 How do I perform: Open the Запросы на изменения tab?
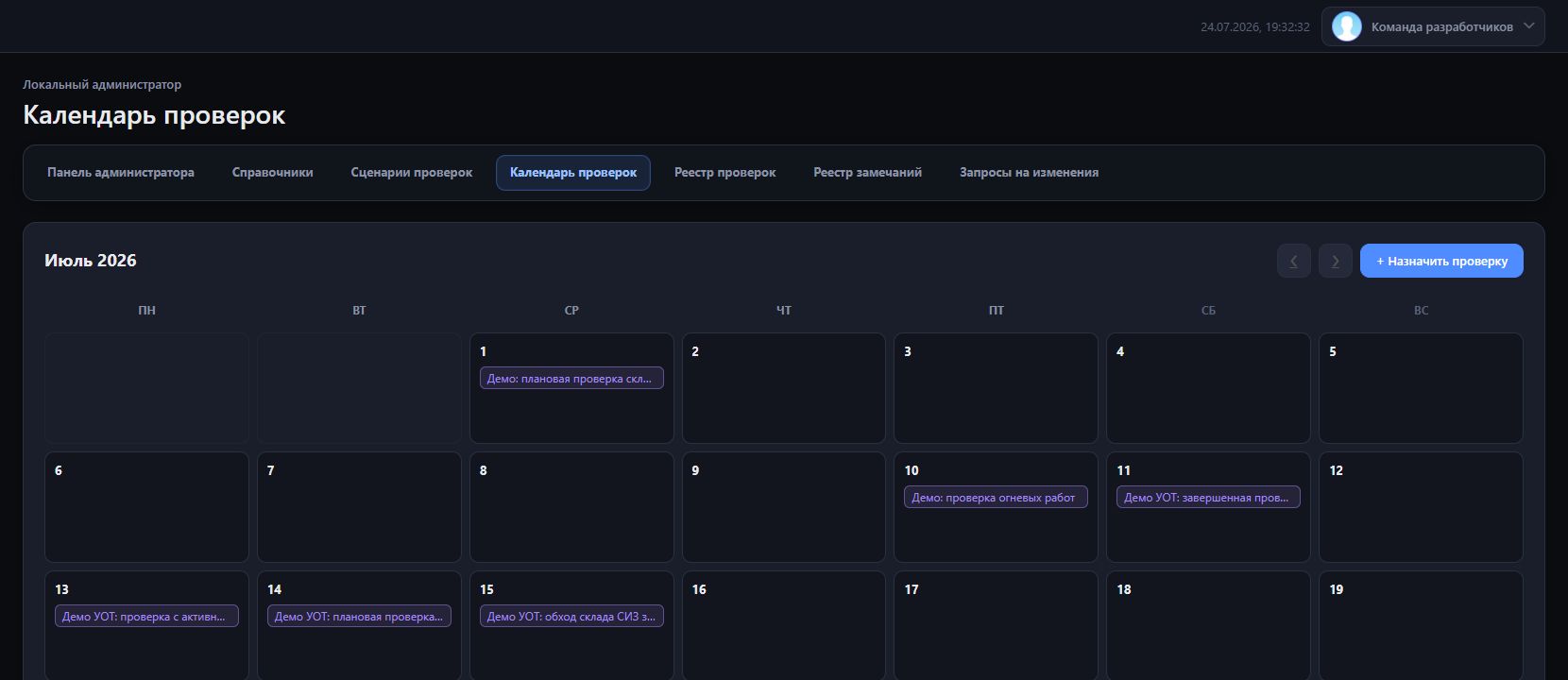tap(1029, 173)
